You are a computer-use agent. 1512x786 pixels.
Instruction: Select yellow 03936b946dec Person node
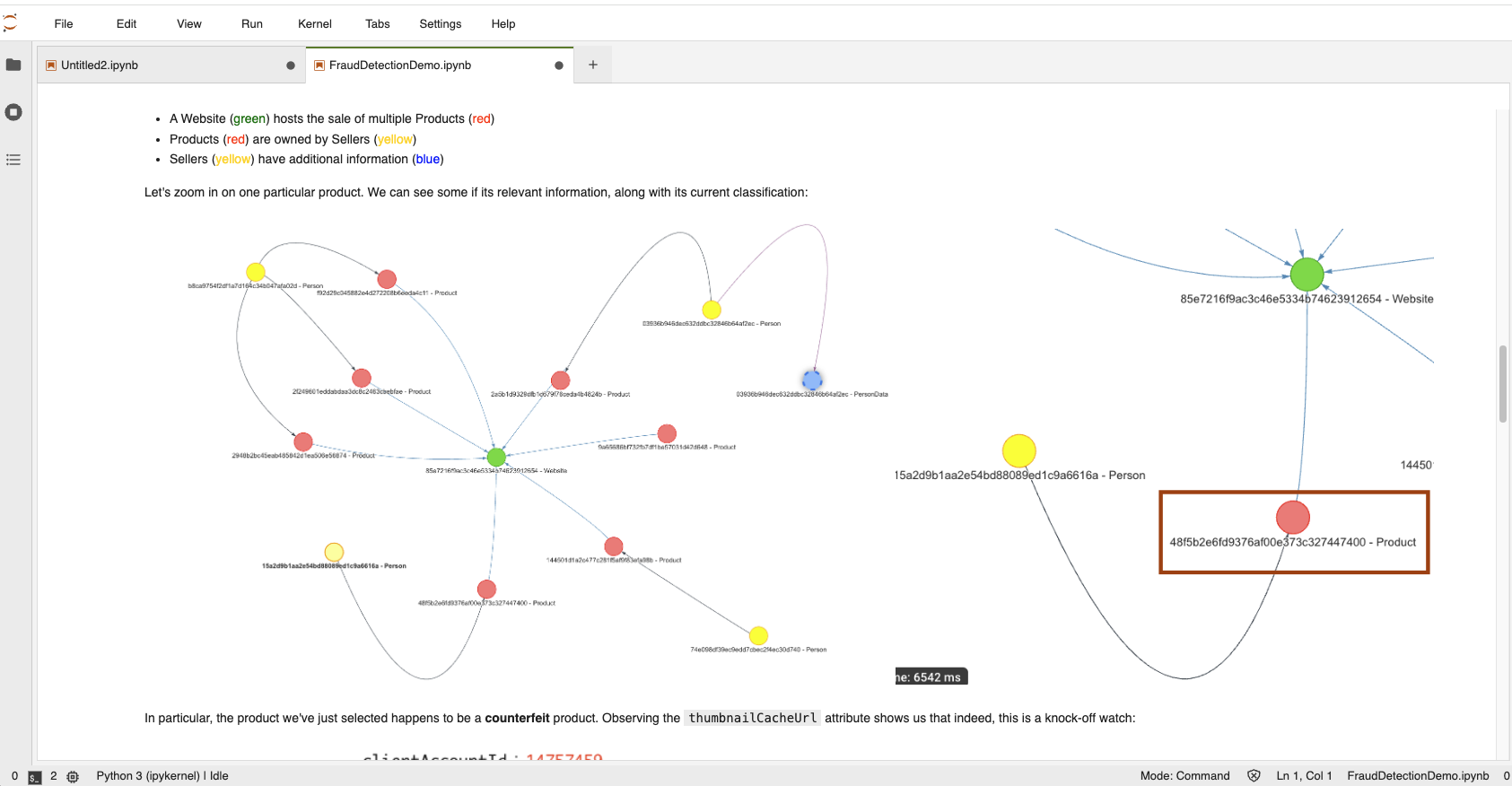[712, 310]
